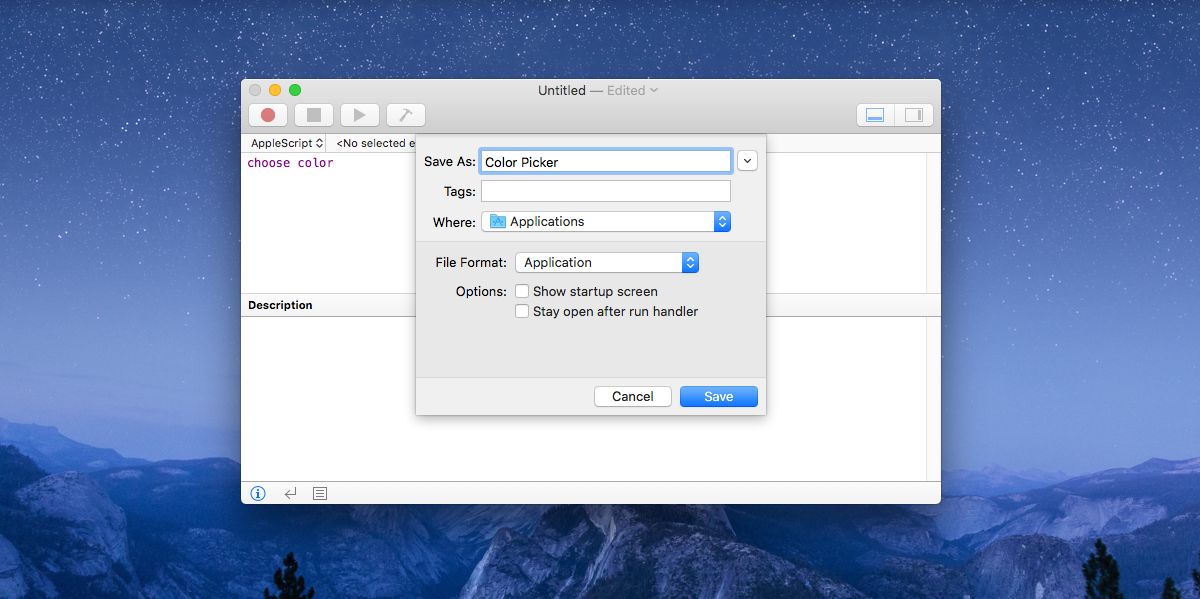Run the script with the play button

coord(359,115)
